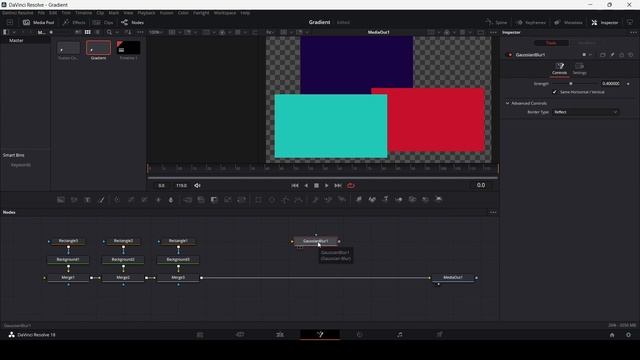Image resolution: width=640 pixels, height=360 pixels.
Task: Go to first frame
Action: (295, 185)
